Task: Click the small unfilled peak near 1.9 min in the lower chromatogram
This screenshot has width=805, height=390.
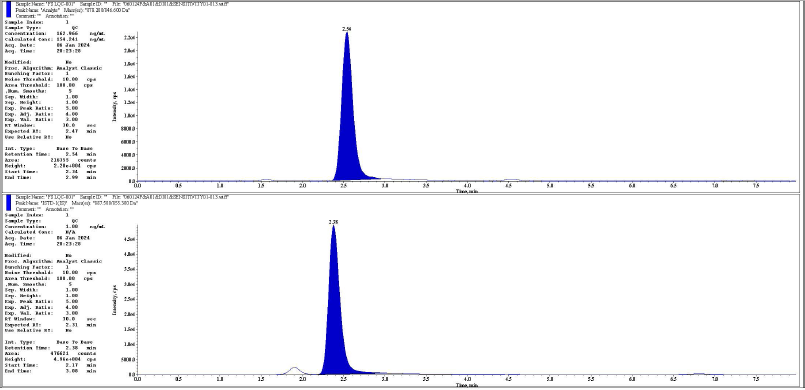Action: tap(294, 370)
